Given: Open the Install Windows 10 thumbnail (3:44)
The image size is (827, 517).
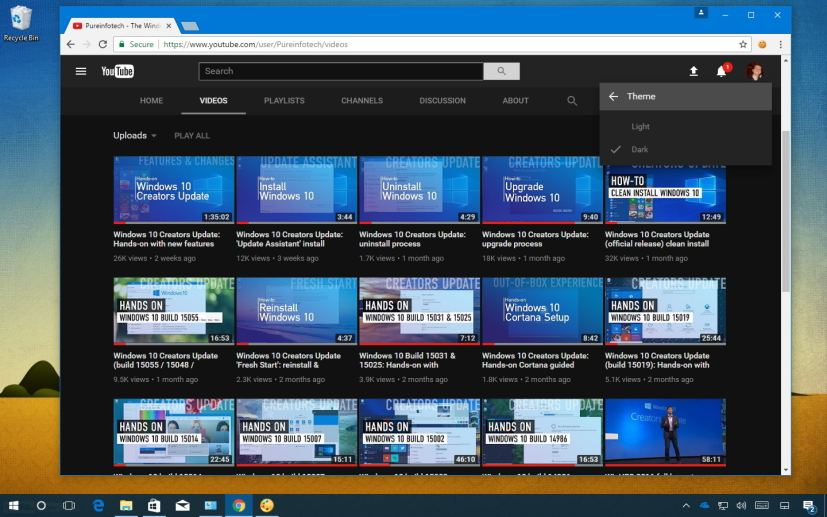Looking at the screenshot, I should point(296,190).
